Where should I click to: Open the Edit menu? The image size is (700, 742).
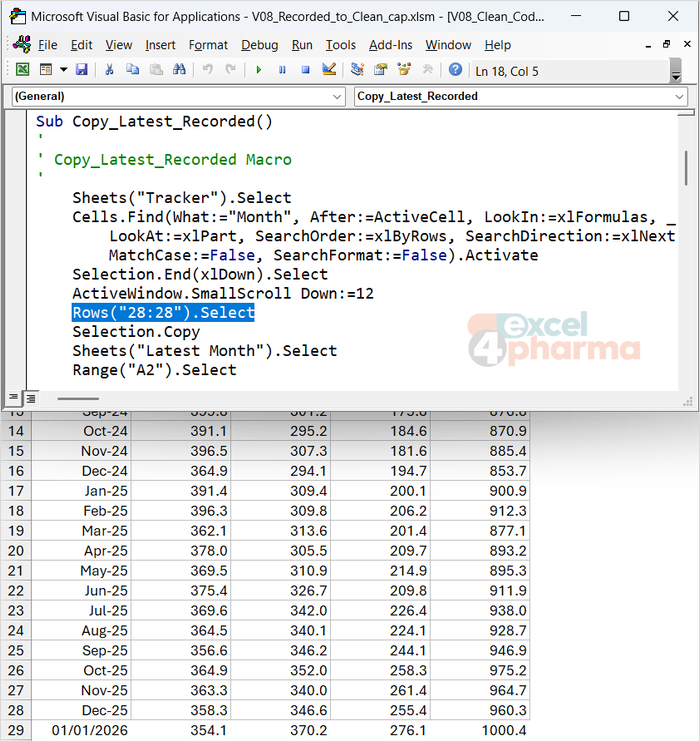tap(81, 45)
